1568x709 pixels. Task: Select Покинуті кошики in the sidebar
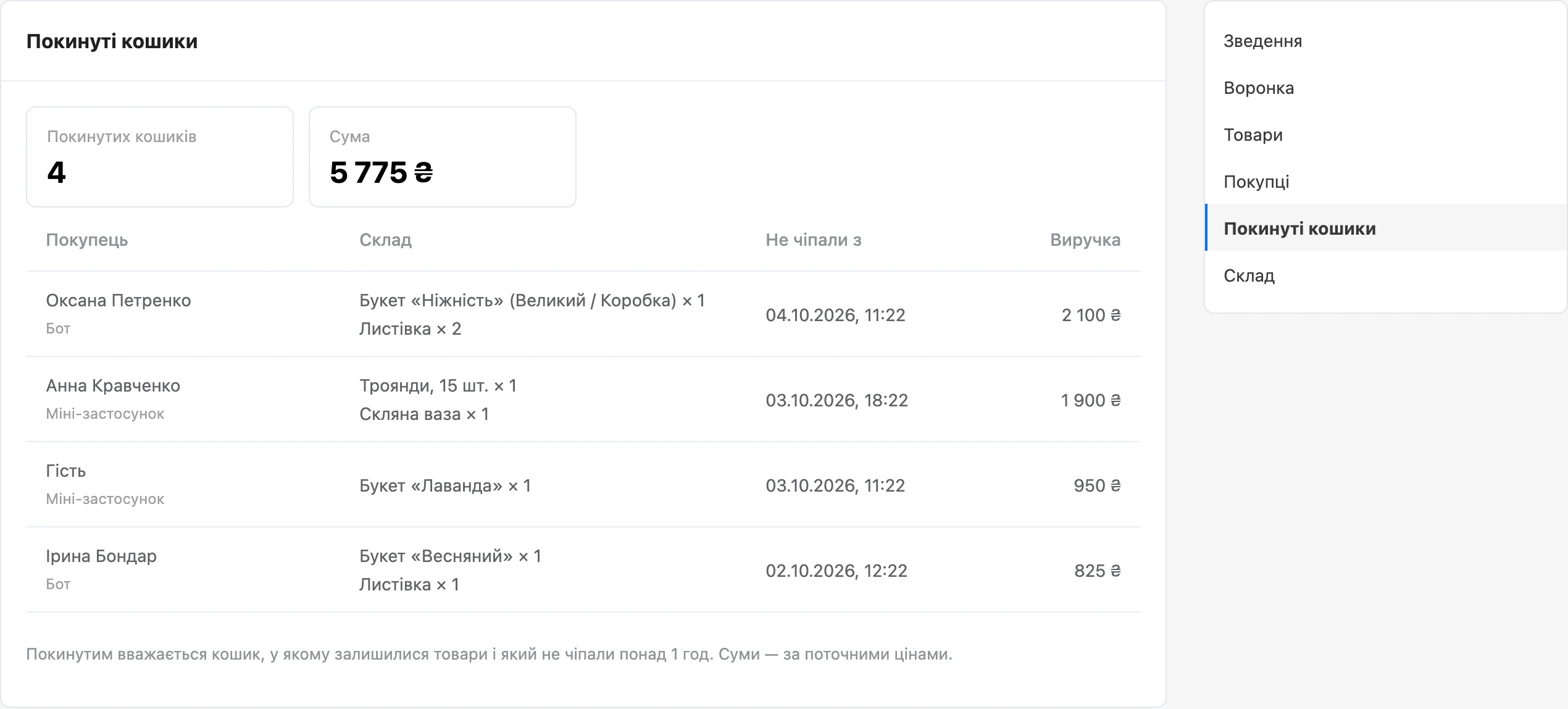click(x=1386, y=228)
